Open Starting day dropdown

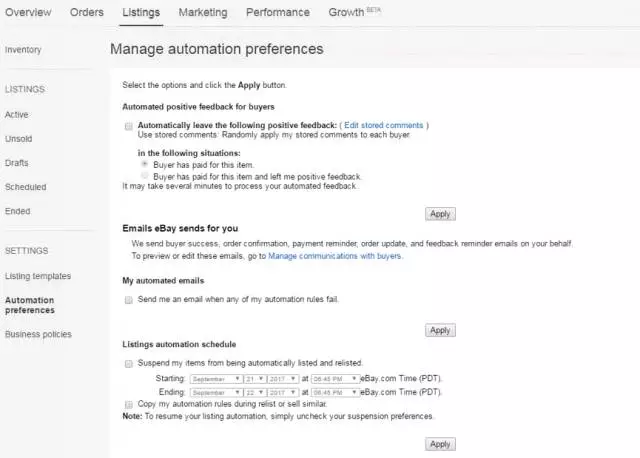(x=255, y=379)
